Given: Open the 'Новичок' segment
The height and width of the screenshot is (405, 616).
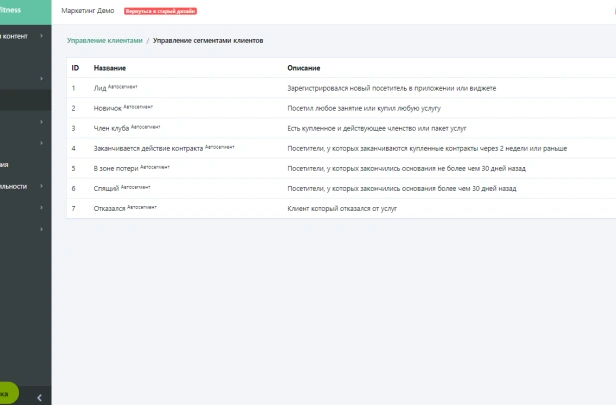Looking at the screenshot, I should click(107, 108).
